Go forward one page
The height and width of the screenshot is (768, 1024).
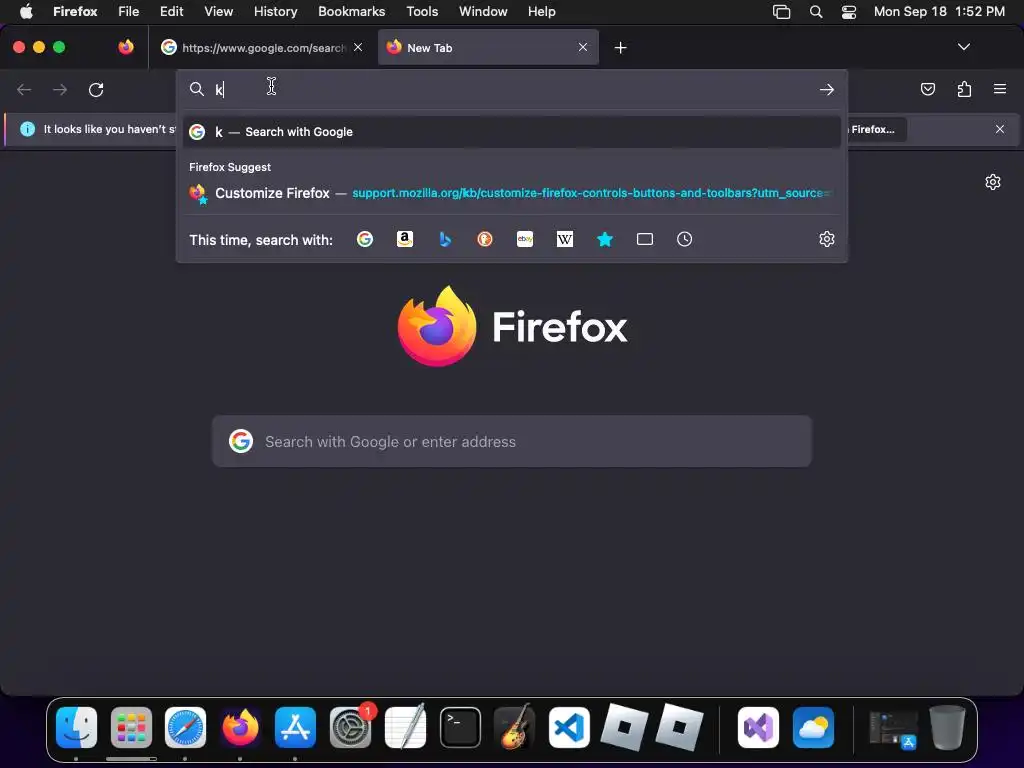[60, 89]
